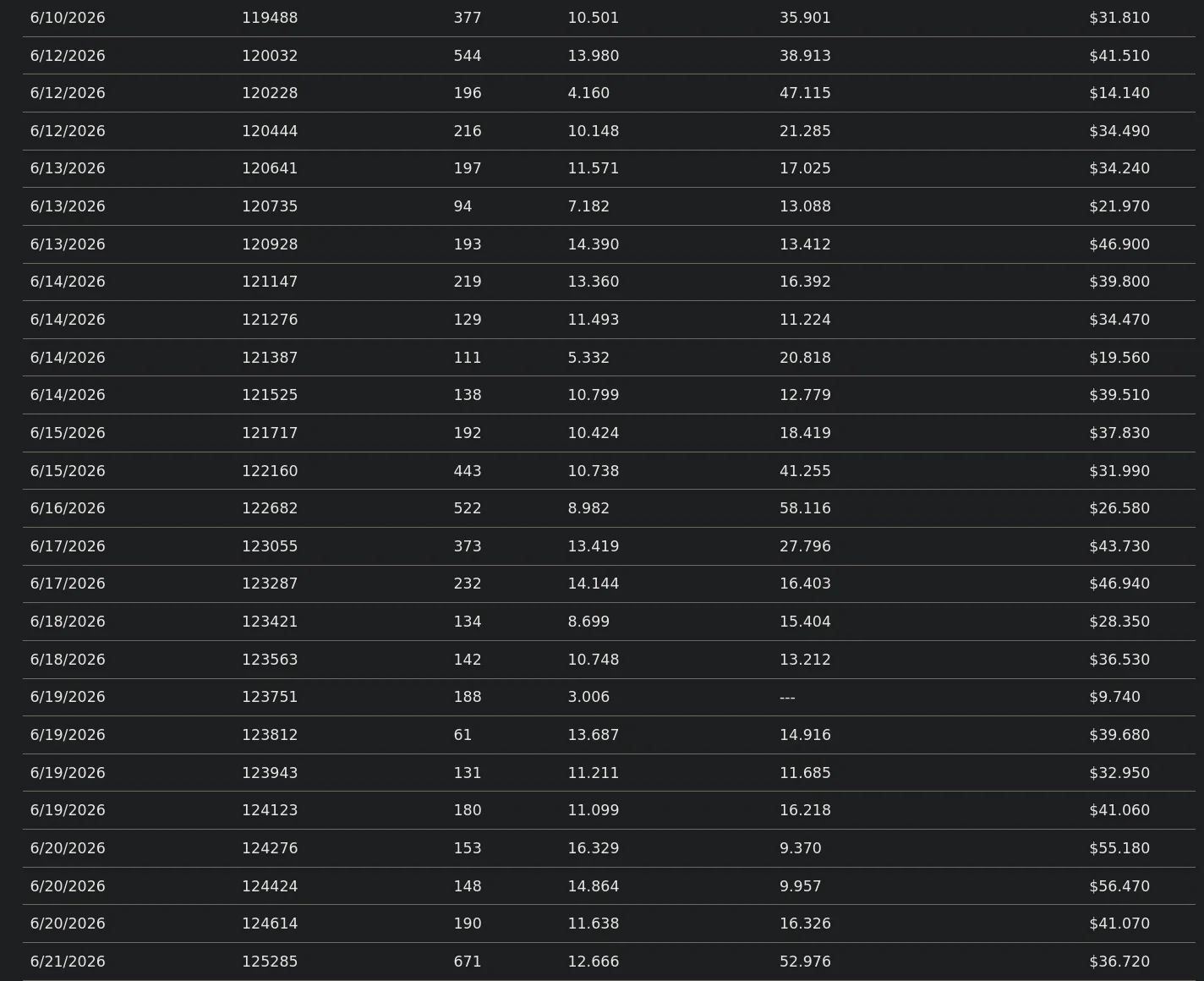The width and height of the screenshot is (1204, 981).
Task: Click the 94 distance cell
Action: coord(462,206)
